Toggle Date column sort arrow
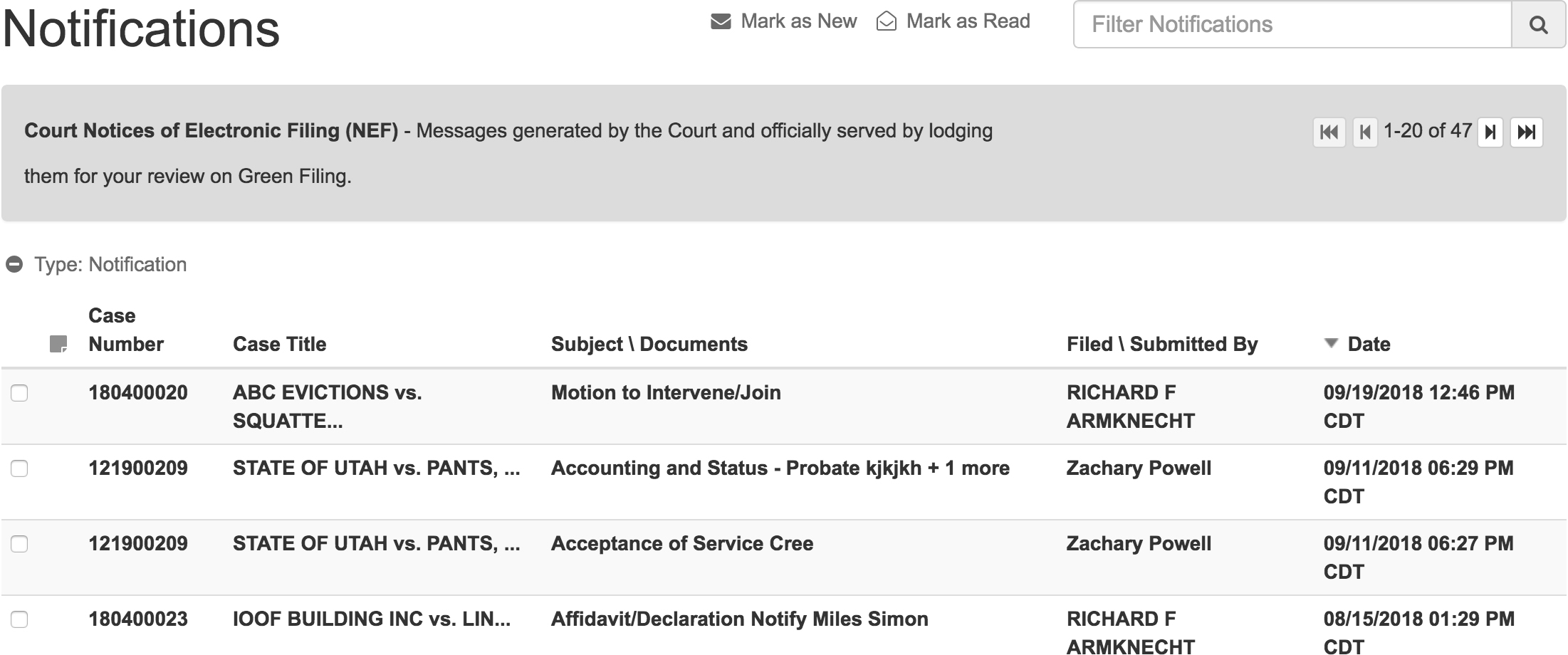This screenshot has height=655, width=1568. point(1331,343)
